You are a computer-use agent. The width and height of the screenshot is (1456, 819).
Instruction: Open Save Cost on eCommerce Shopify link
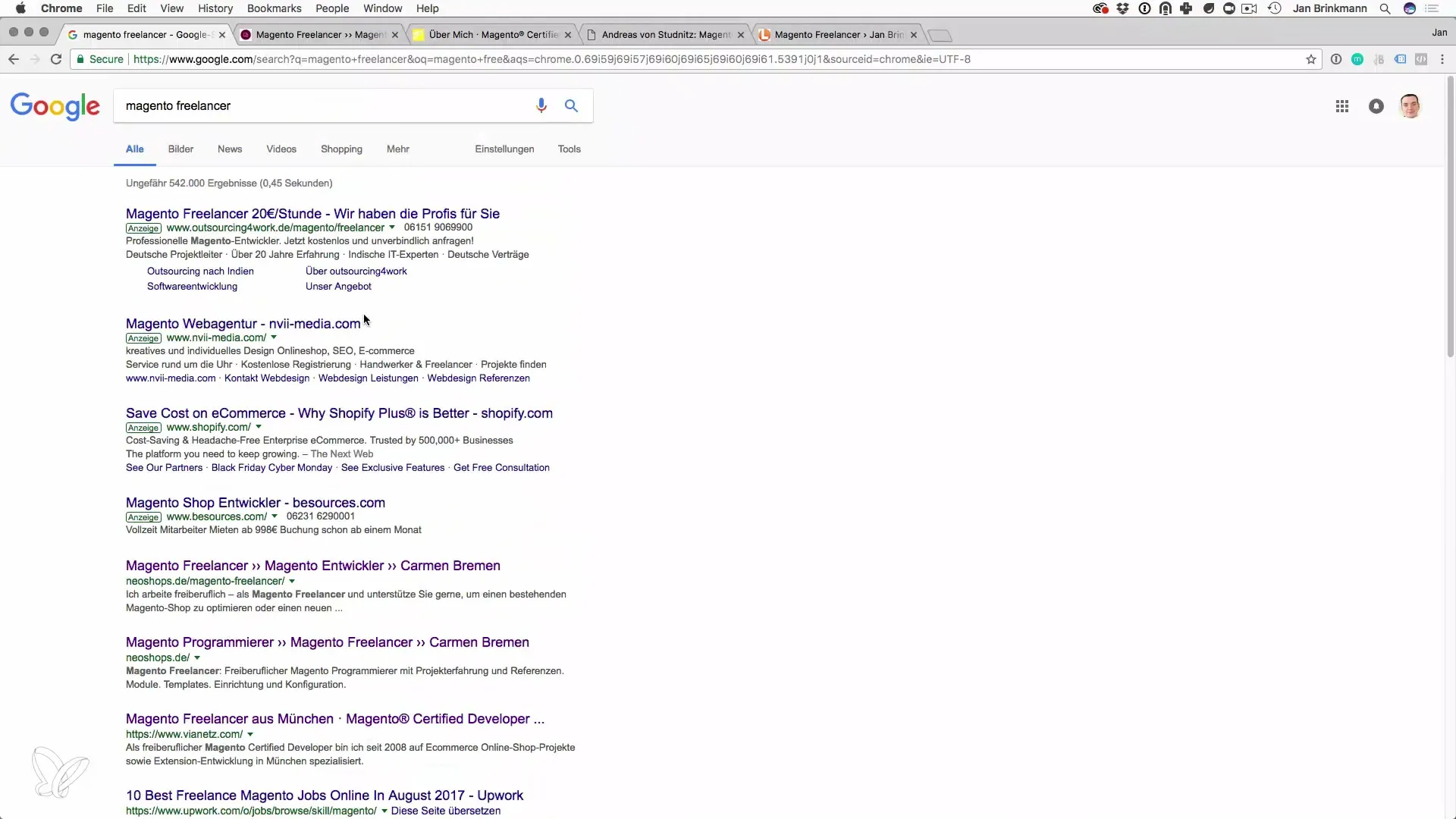point(339,413)
